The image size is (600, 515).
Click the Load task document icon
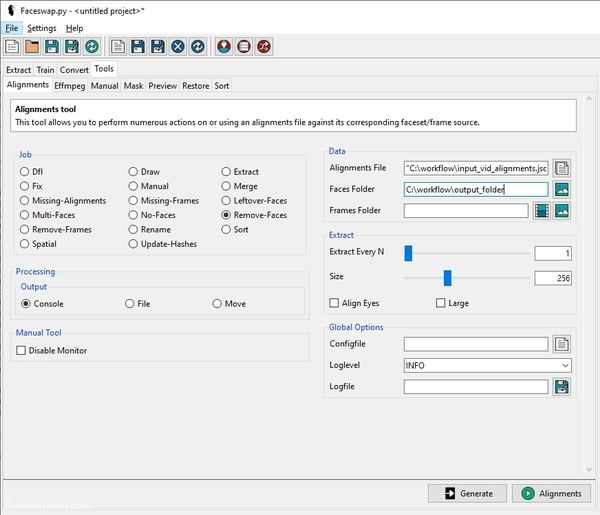[118, 47]
